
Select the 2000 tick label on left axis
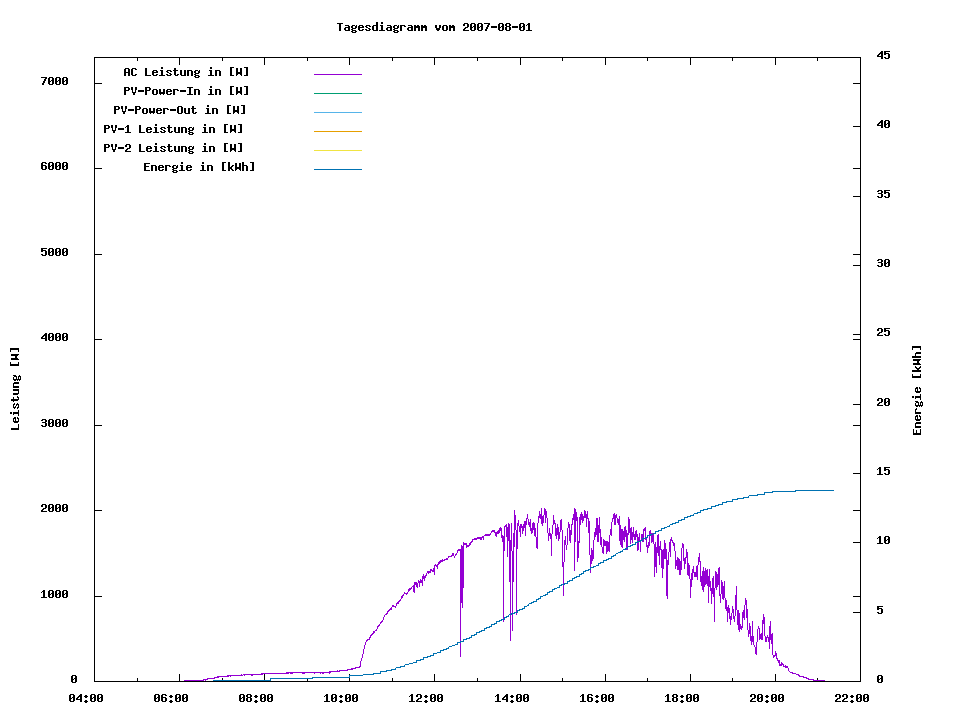point(54,509)
